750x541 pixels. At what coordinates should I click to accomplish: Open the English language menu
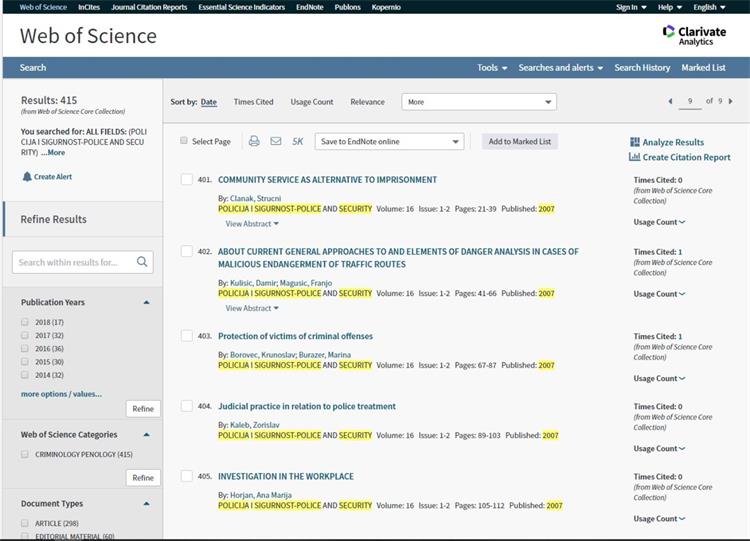click(x=709, y=7)
